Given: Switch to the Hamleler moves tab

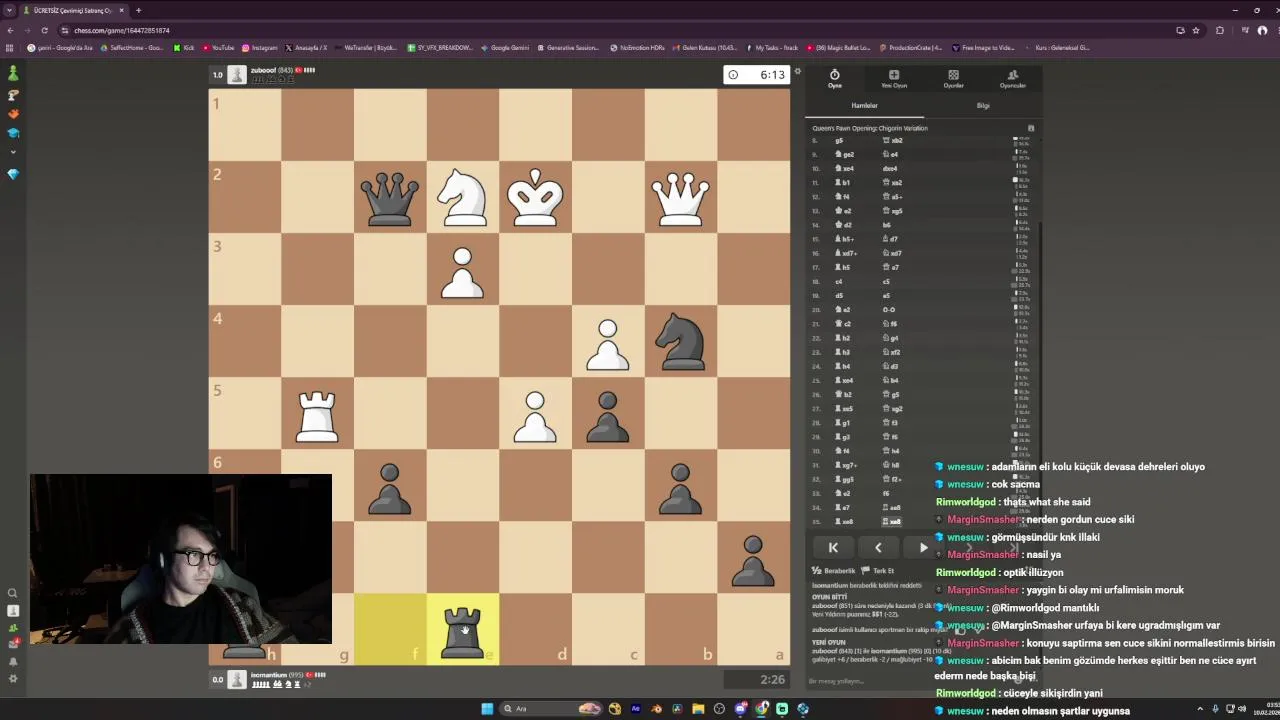Looking at the screenshot, I should click(x=864, y=105).
